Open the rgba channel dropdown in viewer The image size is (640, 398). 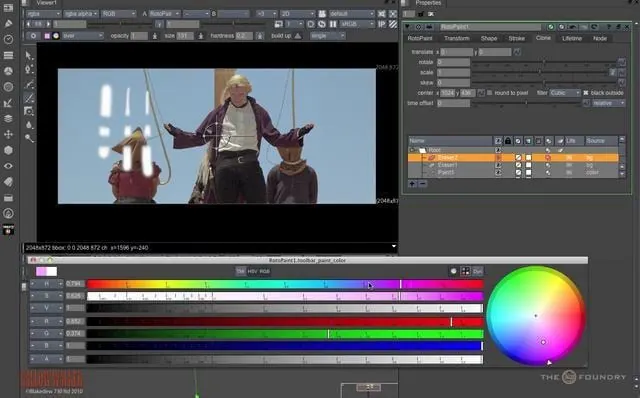click(43, 14)
